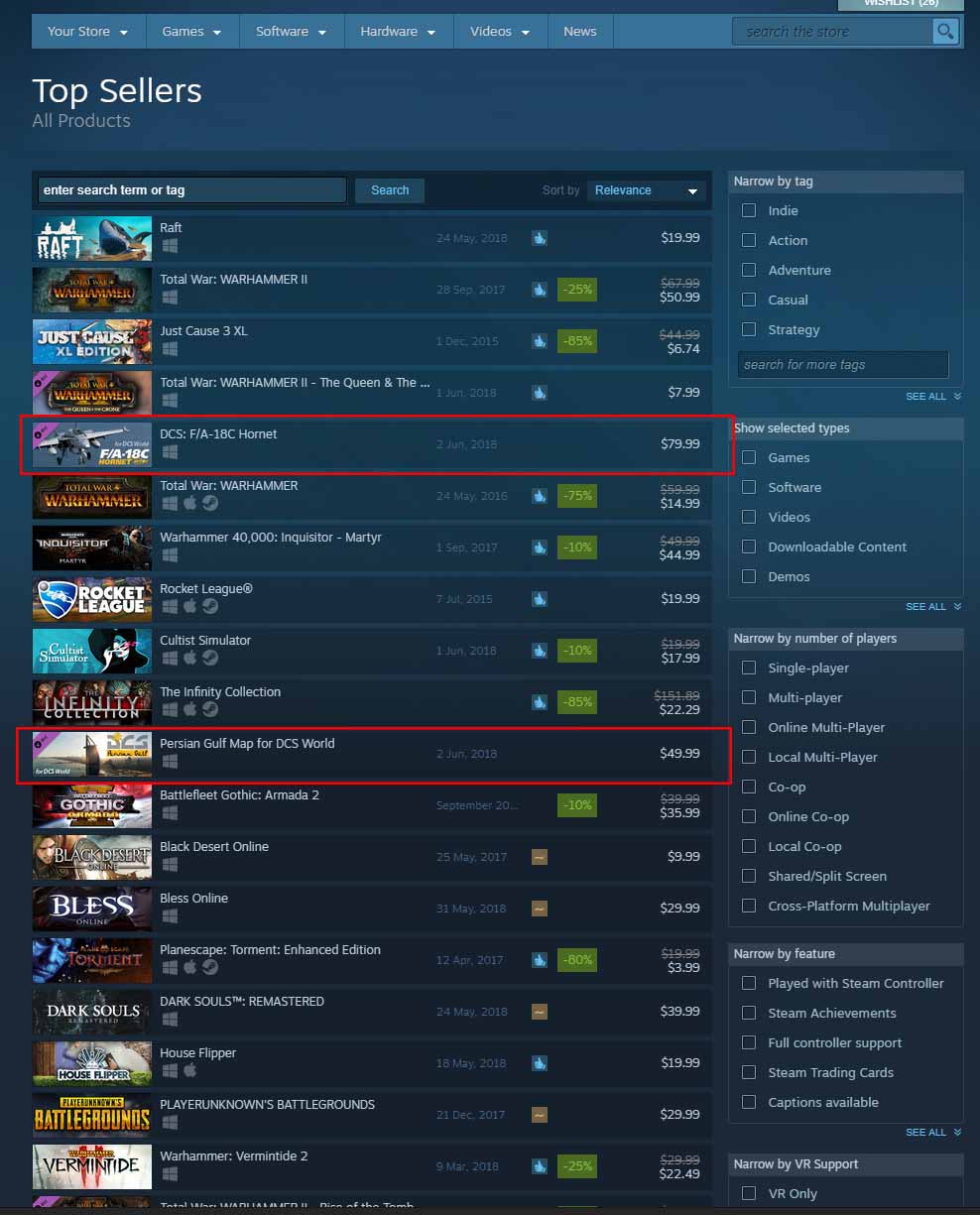This screenshot has height=1215, width=980.
Task: Click the SteamOS icon under Total War: WARHAMMER
Action: [209, 503]
